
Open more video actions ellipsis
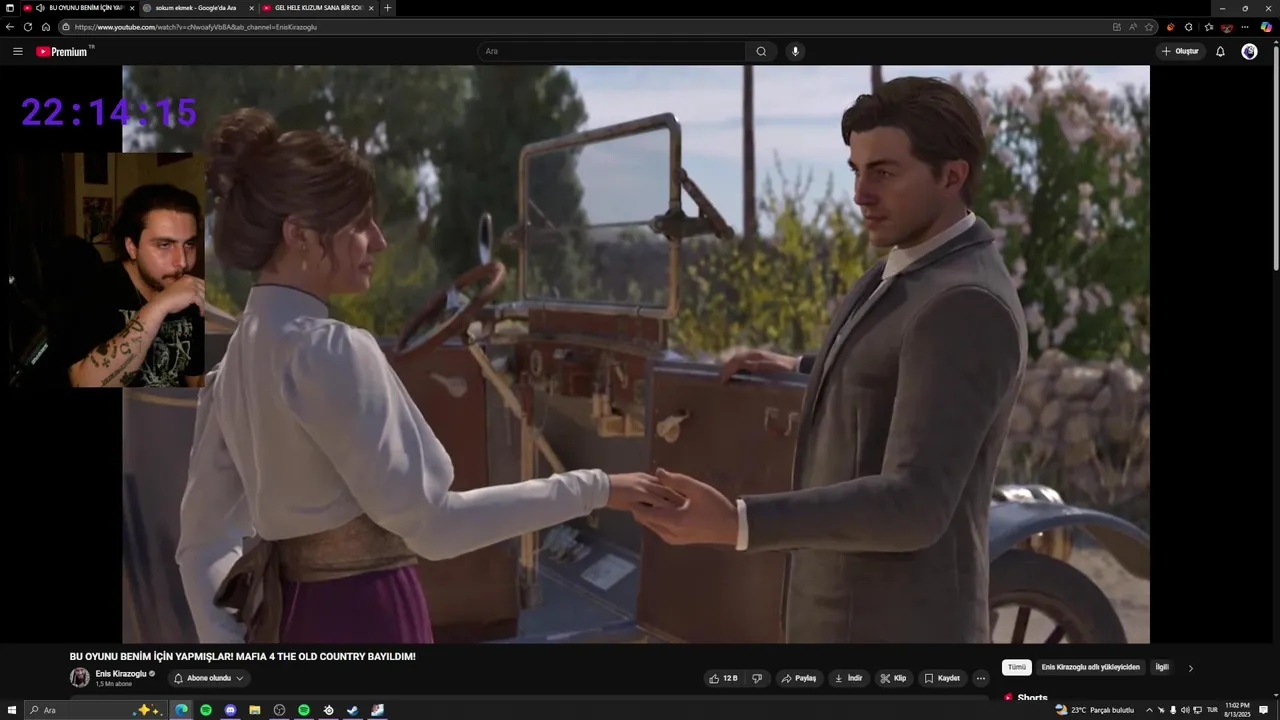pos(981,678)
